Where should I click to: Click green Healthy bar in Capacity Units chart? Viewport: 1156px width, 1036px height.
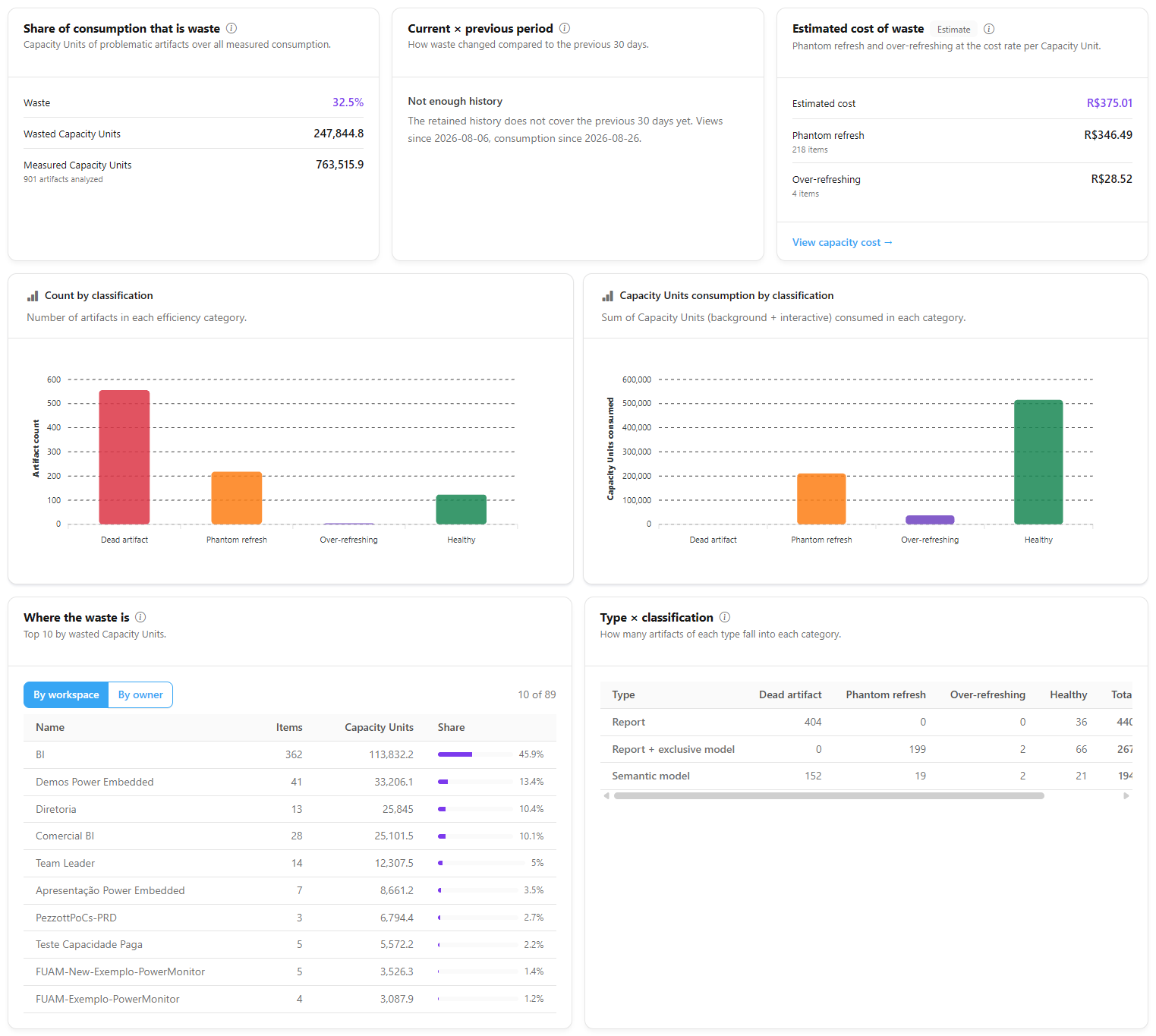pyautogui.click(x=1038, y=462)
